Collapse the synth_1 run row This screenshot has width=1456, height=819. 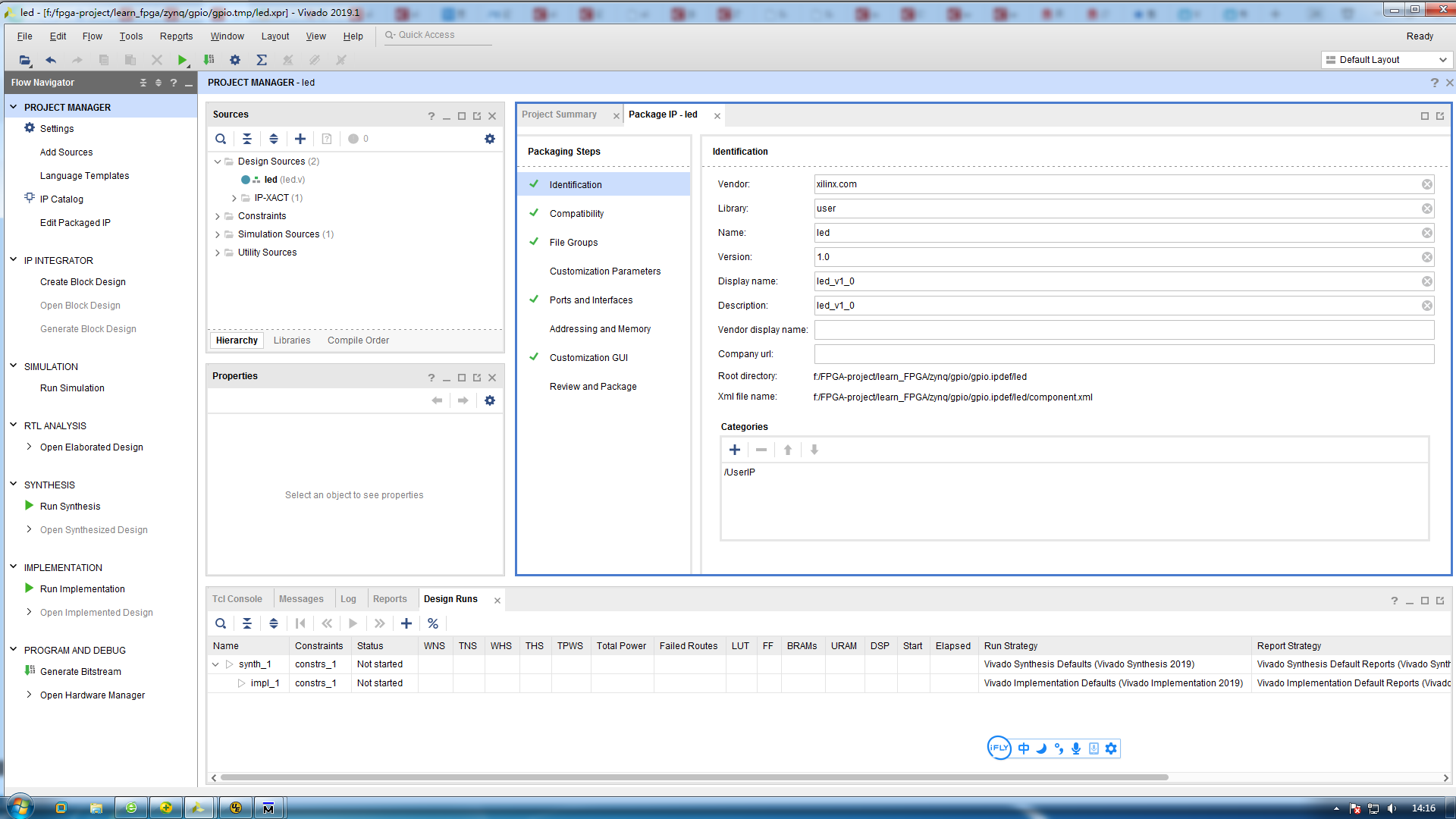pyautogui.click(x=215, y=664)
